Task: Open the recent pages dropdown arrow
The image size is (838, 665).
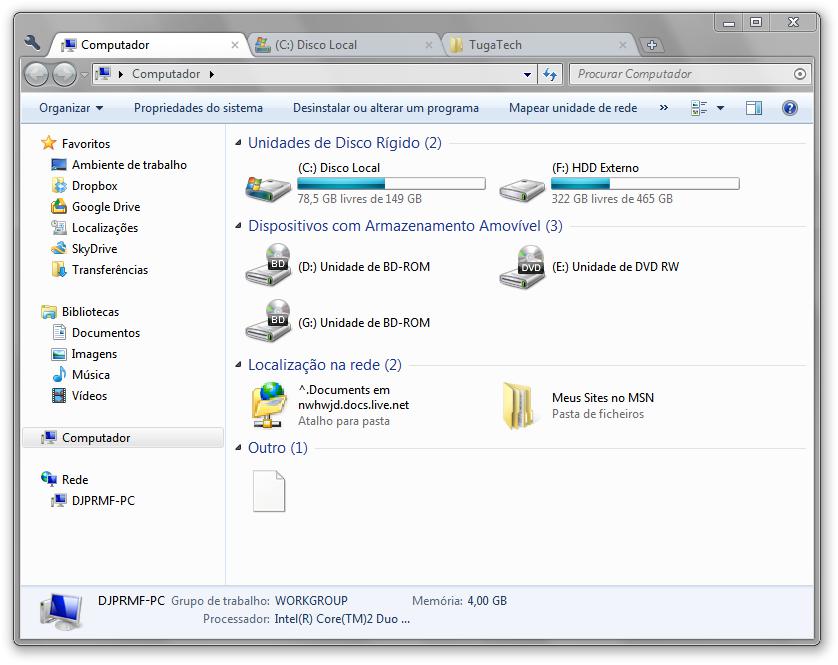Action: pos(84,74)
